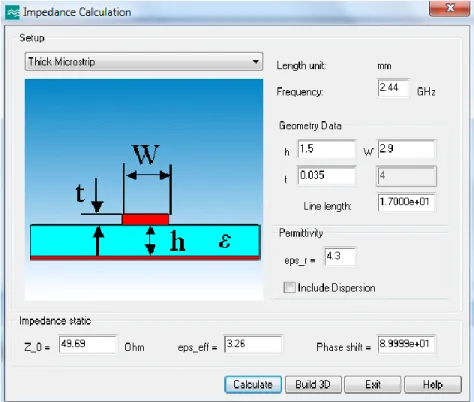
Task: Click the eps_r permittivity field
Action: pyautogui.click(x=340, y=256)
